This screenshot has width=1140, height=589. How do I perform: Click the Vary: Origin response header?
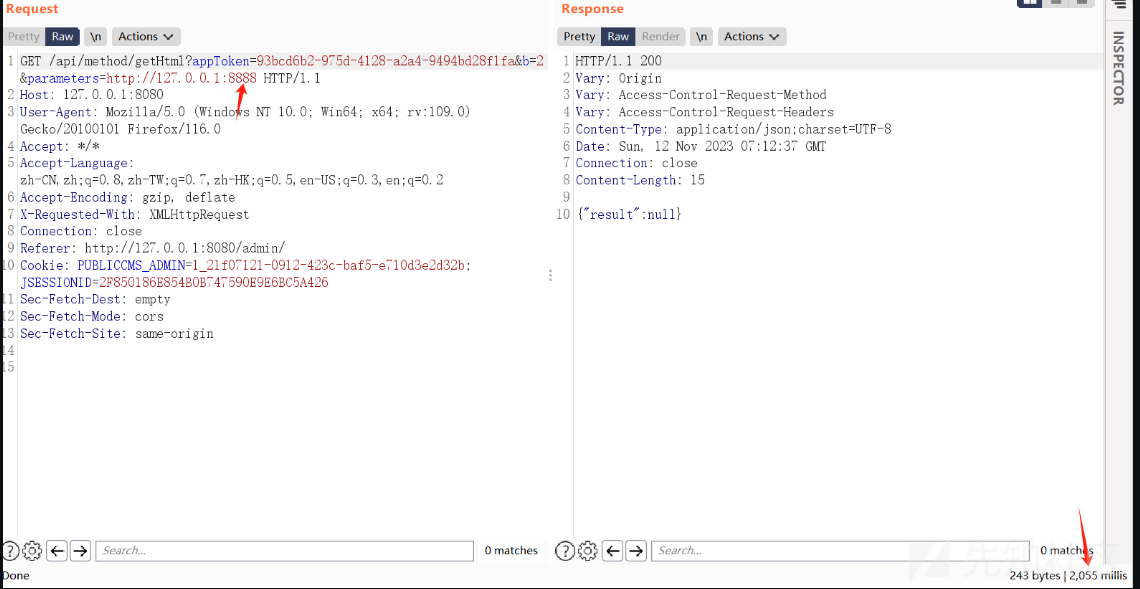pos(618,78)
